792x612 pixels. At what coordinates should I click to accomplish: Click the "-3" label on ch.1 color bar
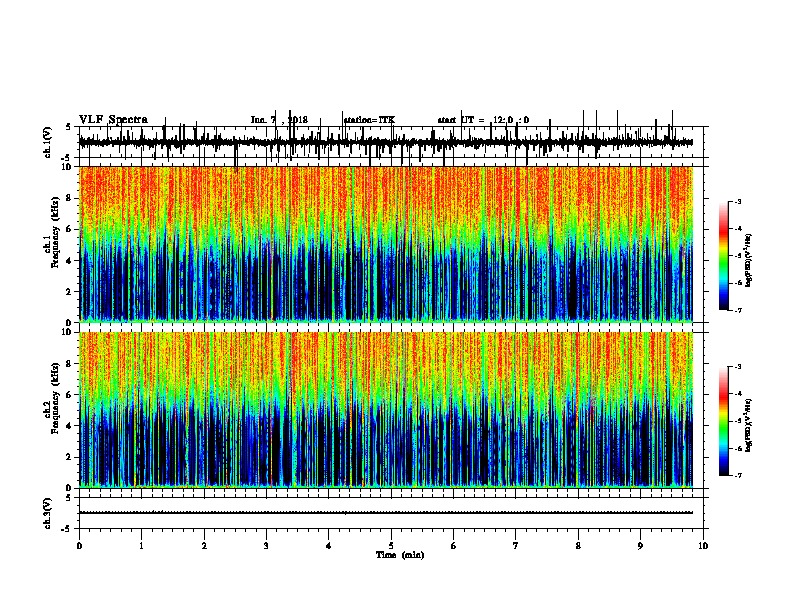tap(738, 201)
